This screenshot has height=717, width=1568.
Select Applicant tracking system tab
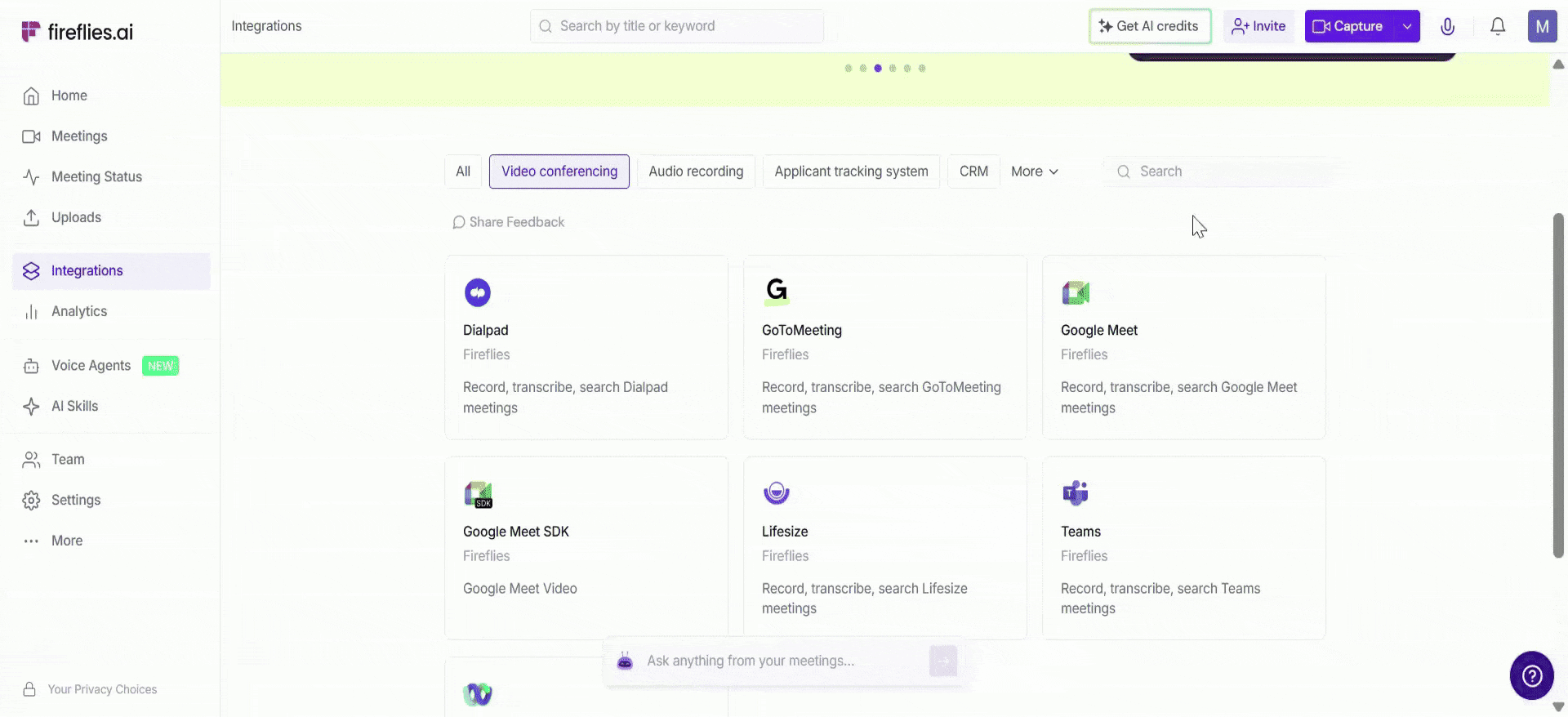(x=851, y=171)
